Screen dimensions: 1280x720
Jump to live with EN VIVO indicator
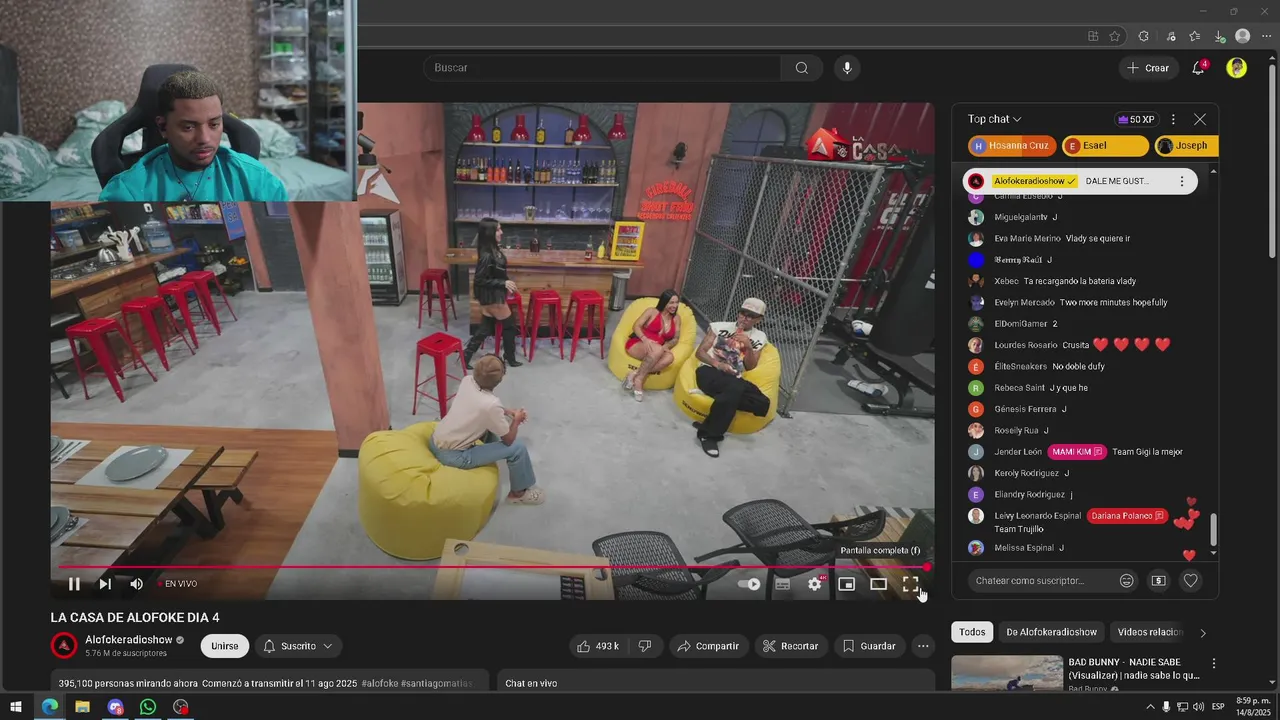click(176, 584)
